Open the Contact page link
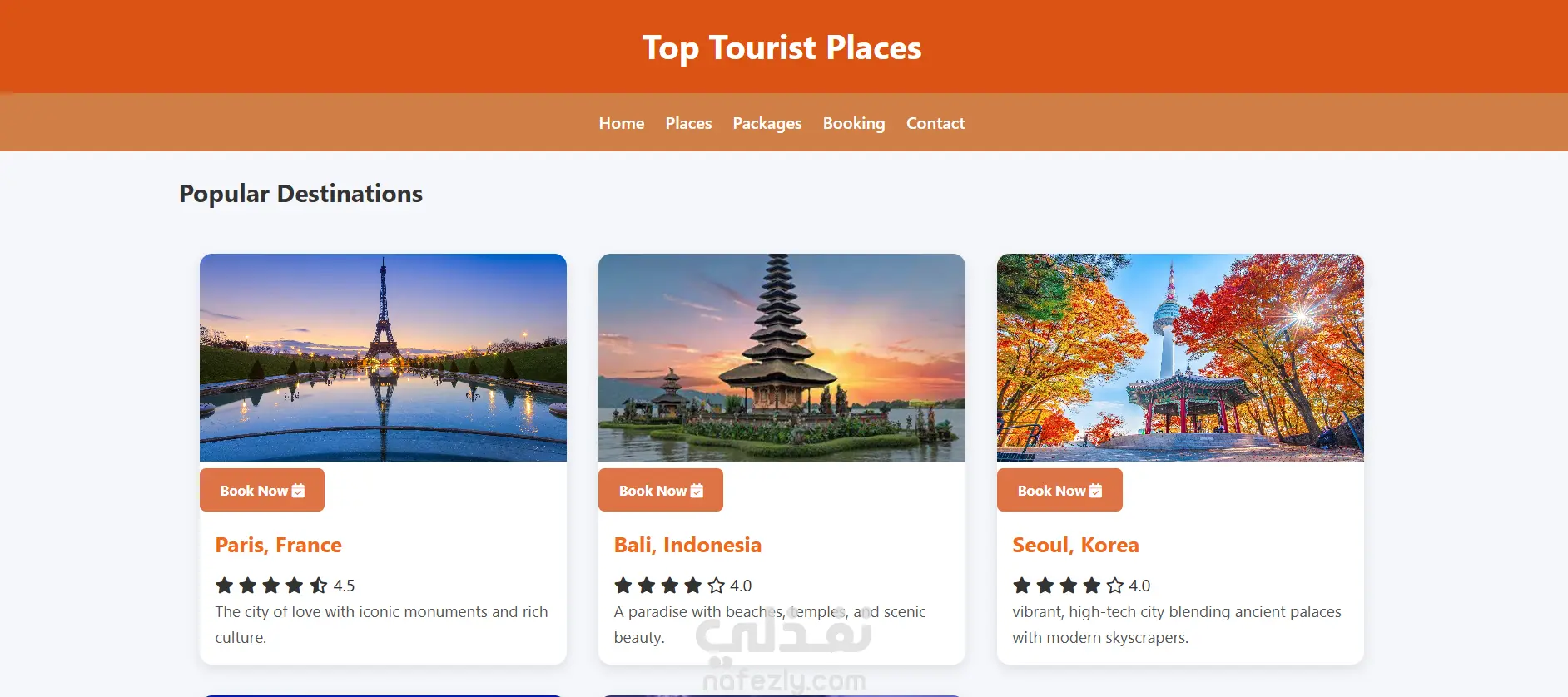Viewport: 1568px width, 697px height. [x=935, y=123]
